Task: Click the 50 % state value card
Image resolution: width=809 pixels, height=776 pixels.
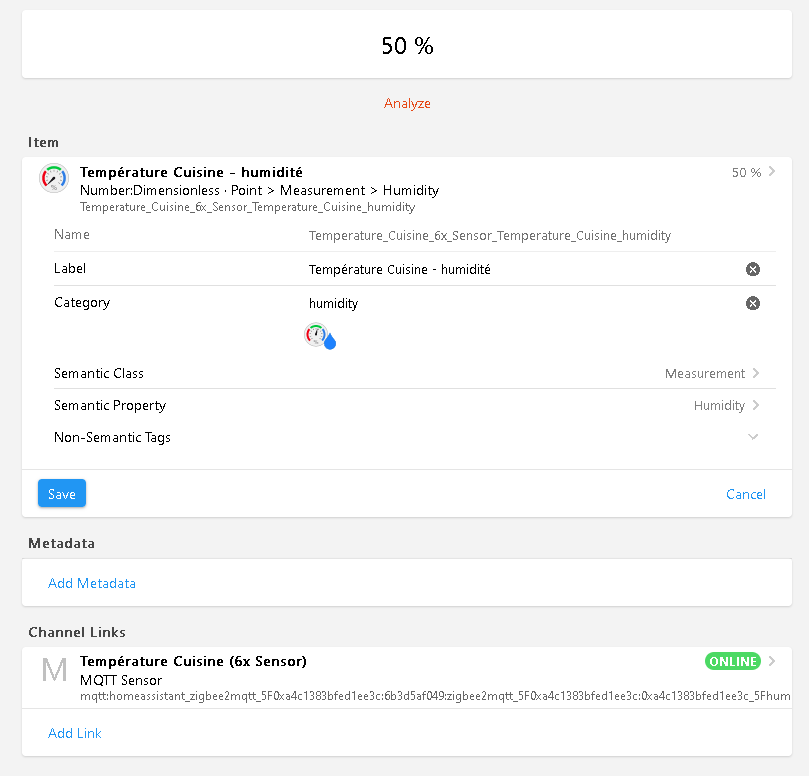Action: coord(407,45)
